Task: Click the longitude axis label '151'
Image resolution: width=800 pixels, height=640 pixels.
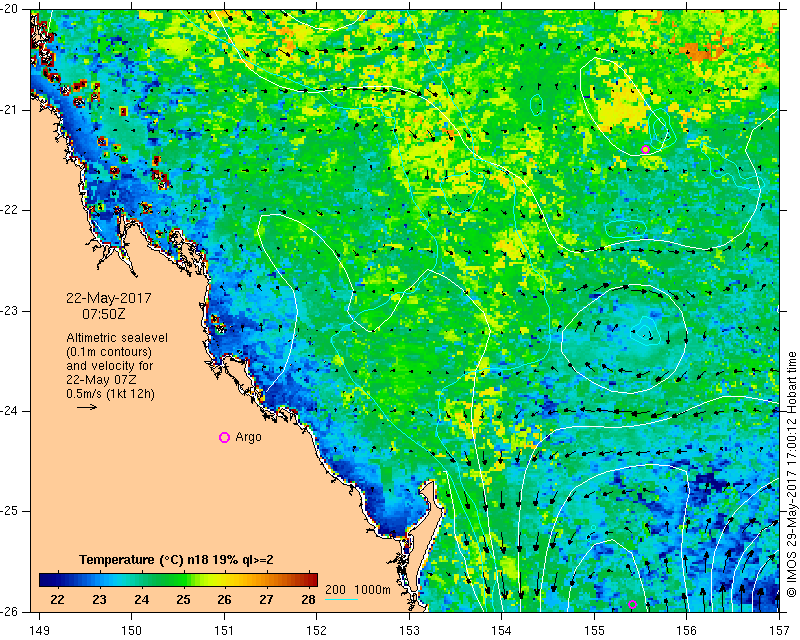Action: tap(224, 631)
